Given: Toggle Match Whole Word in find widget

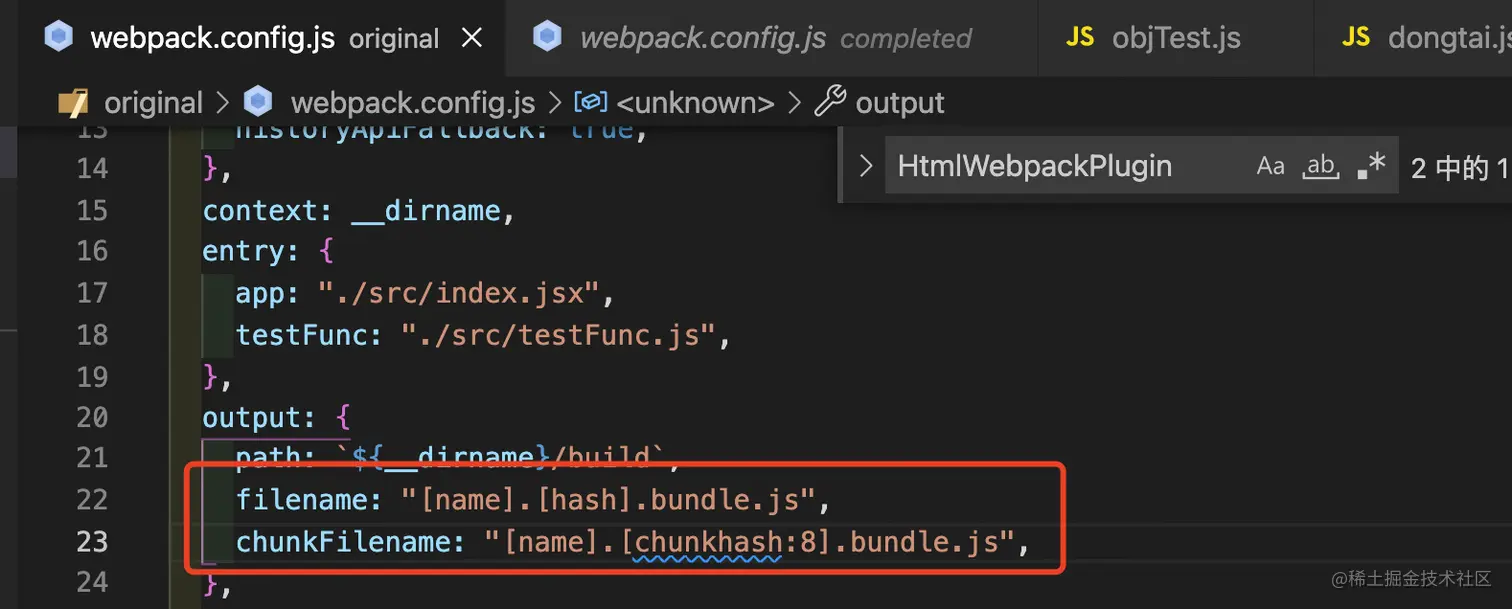Looking at the screenshot, I should click(x=1321, y=166).
